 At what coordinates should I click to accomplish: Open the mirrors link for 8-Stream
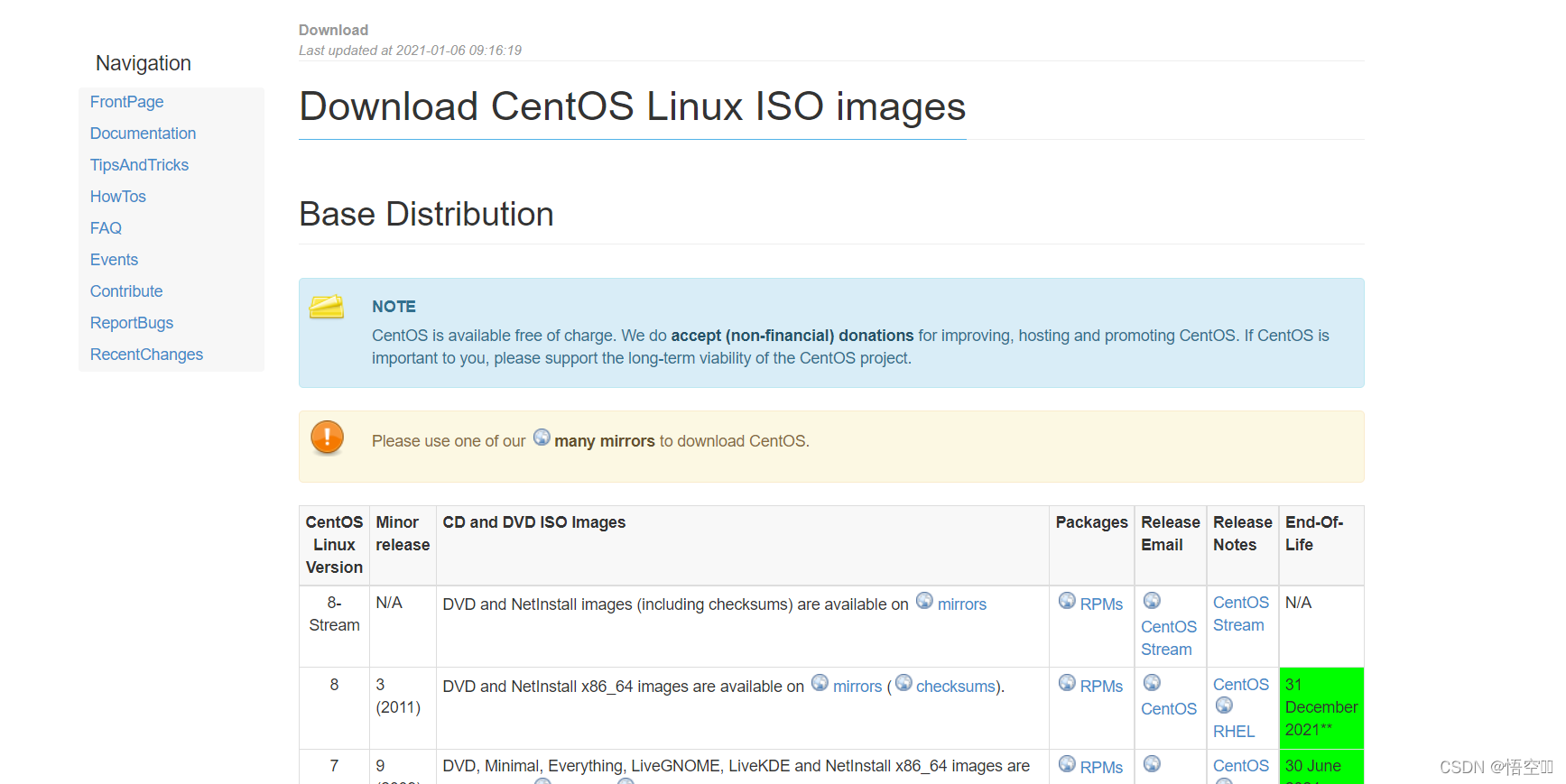coord(961,604)
